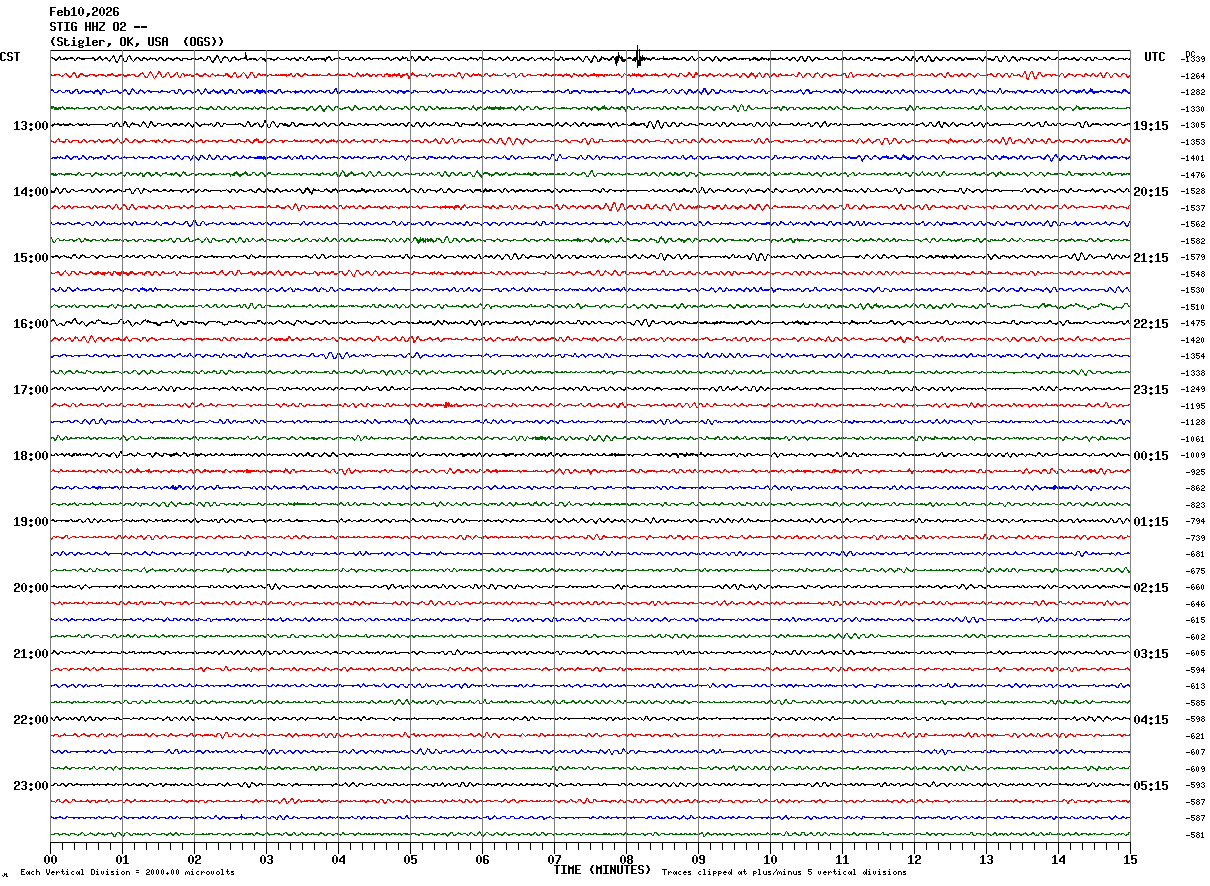This screenshot has width=1210, height=886.
Task: Click the -1476 DC offset value
Action: pyautogui.click(x=1193, y=175)
